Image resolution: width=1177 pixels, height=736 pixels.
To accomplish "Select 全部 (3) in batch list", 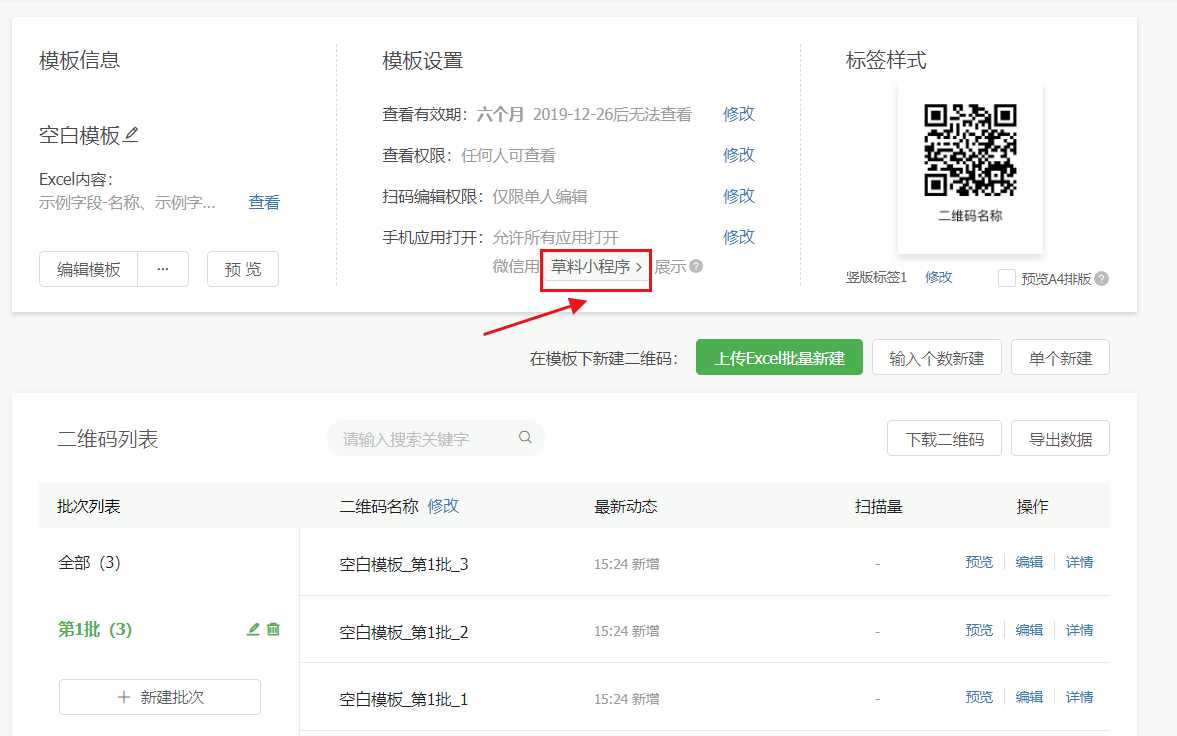I will 89,562.
